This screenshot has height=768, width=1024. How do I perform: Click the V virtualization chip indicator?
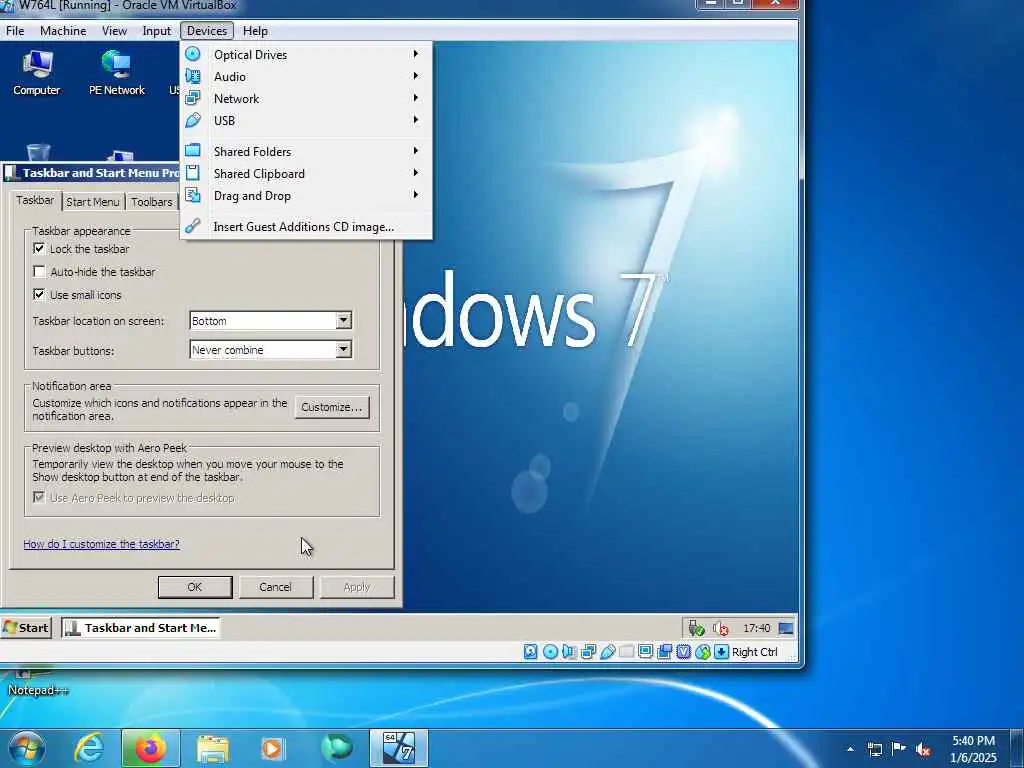coord(684,651)
